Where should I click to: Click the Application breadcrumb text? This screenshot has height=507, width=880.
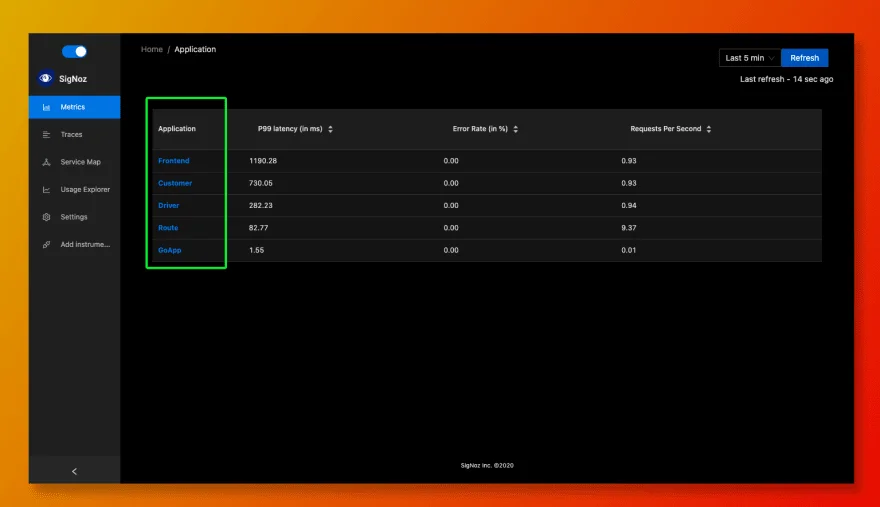[x=195, y=49]
